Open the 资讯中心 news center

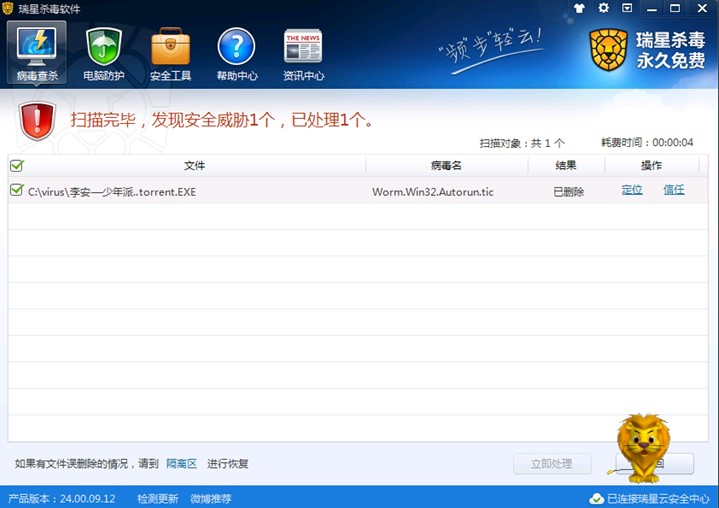tap(303, 53)
